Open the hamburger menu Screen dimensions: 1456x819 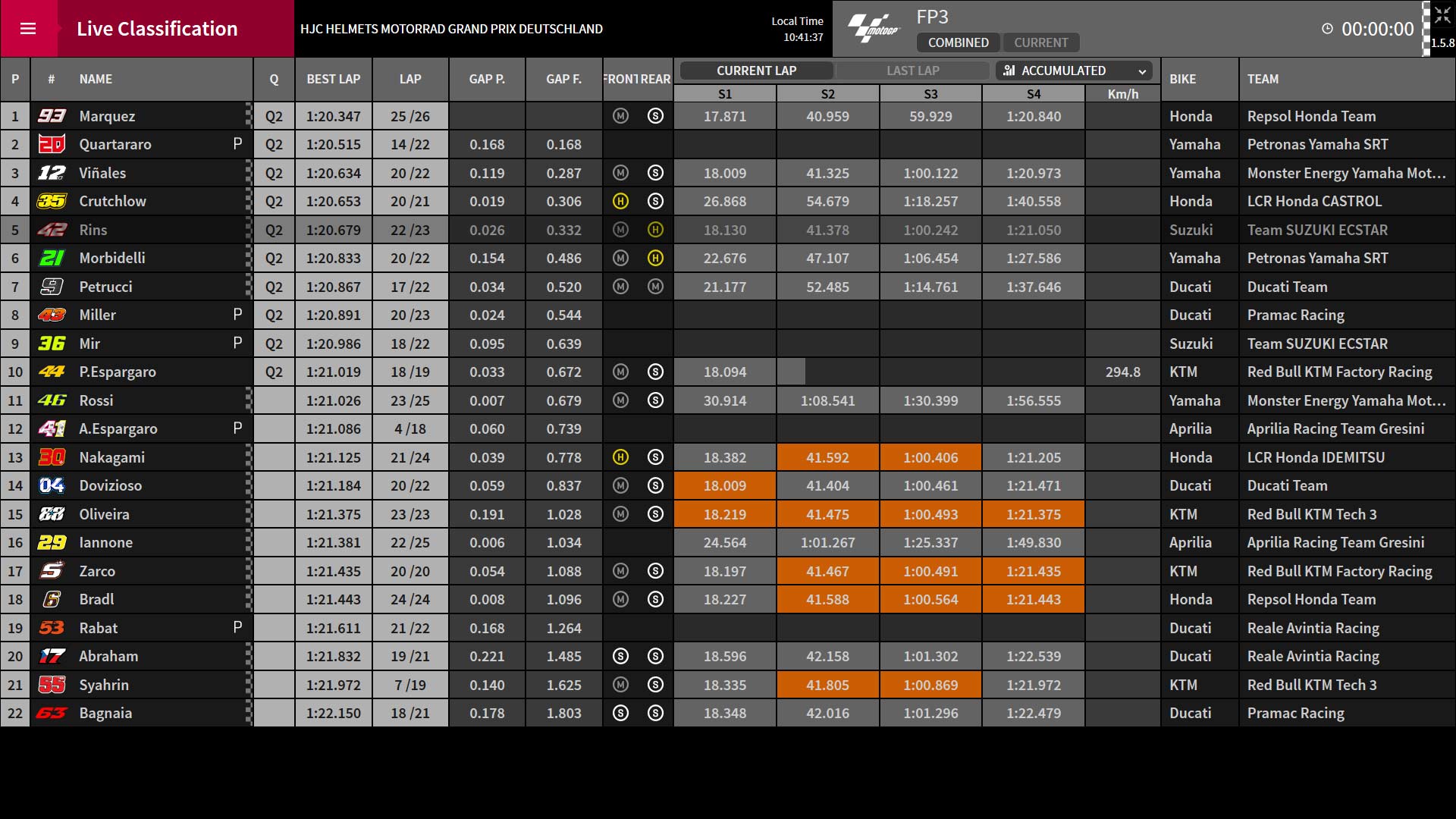[28, 29]
